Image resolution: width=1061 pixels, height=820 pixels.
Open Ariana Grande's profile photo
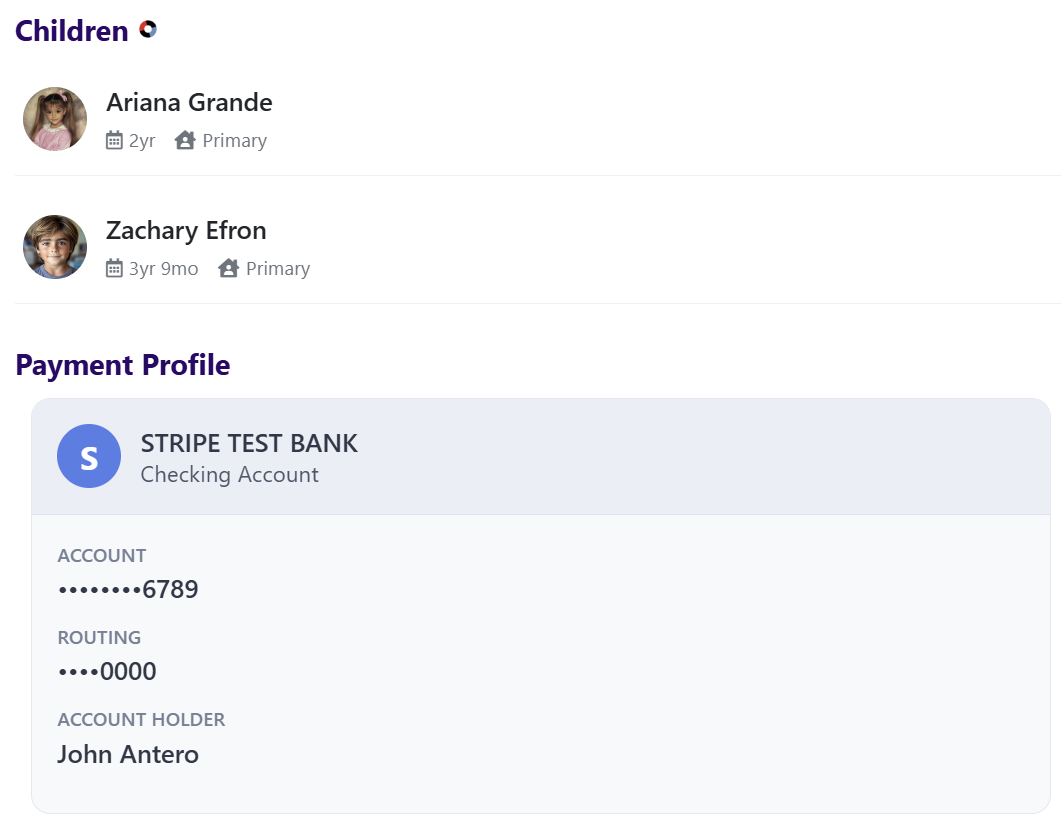(x=55, y=118)
